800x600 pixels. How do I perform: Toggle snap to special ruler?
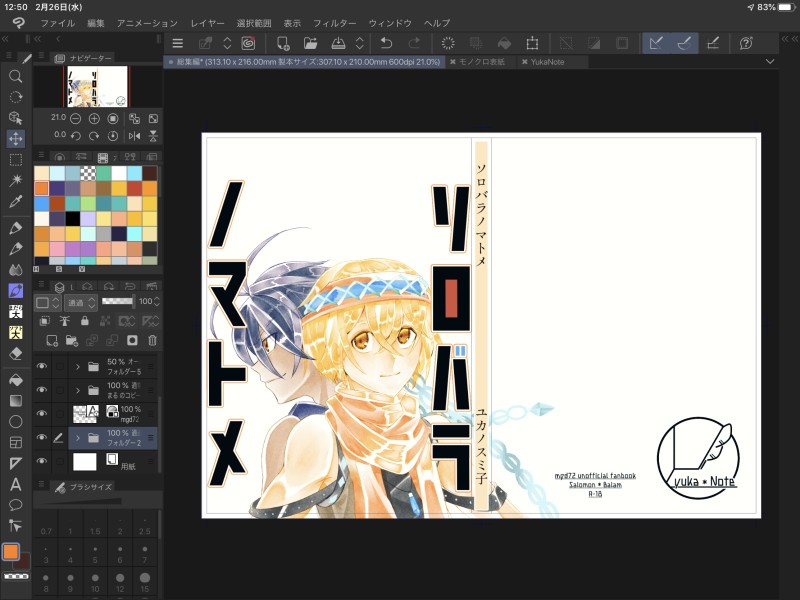[x=684, y=43]
